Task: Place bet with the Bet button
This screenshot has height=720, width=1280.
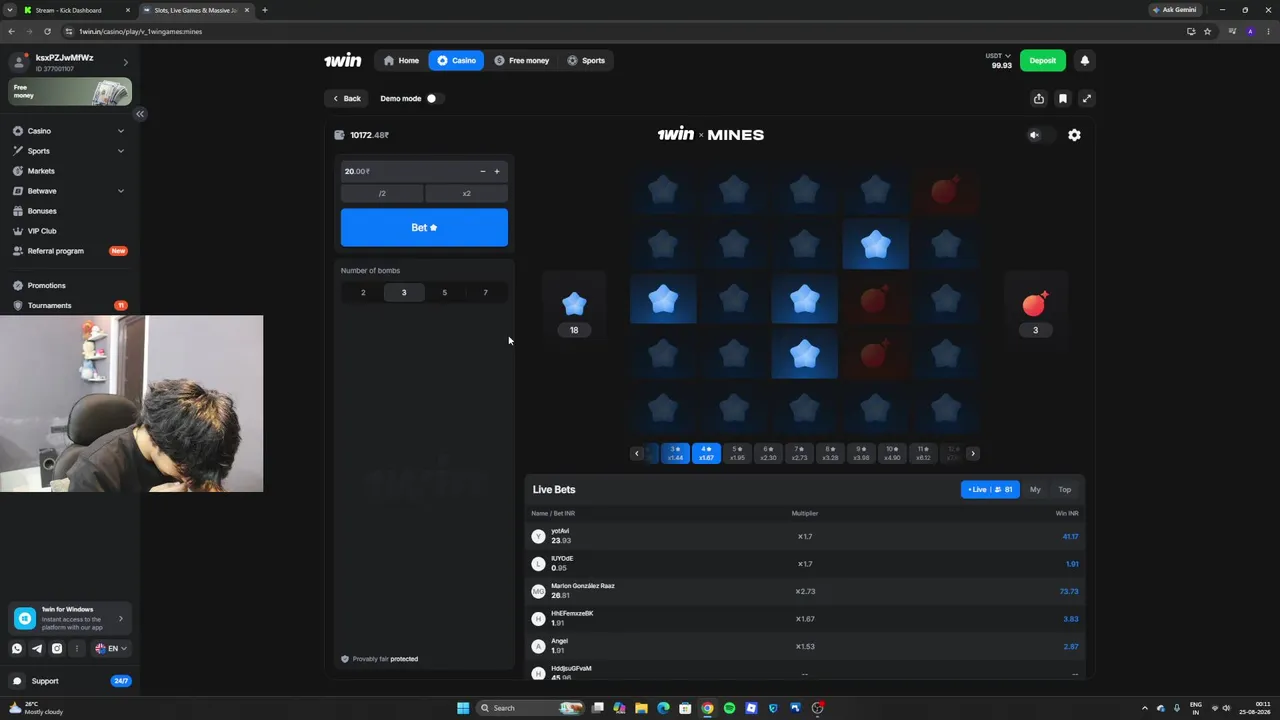Action: (x=424, y=228)
